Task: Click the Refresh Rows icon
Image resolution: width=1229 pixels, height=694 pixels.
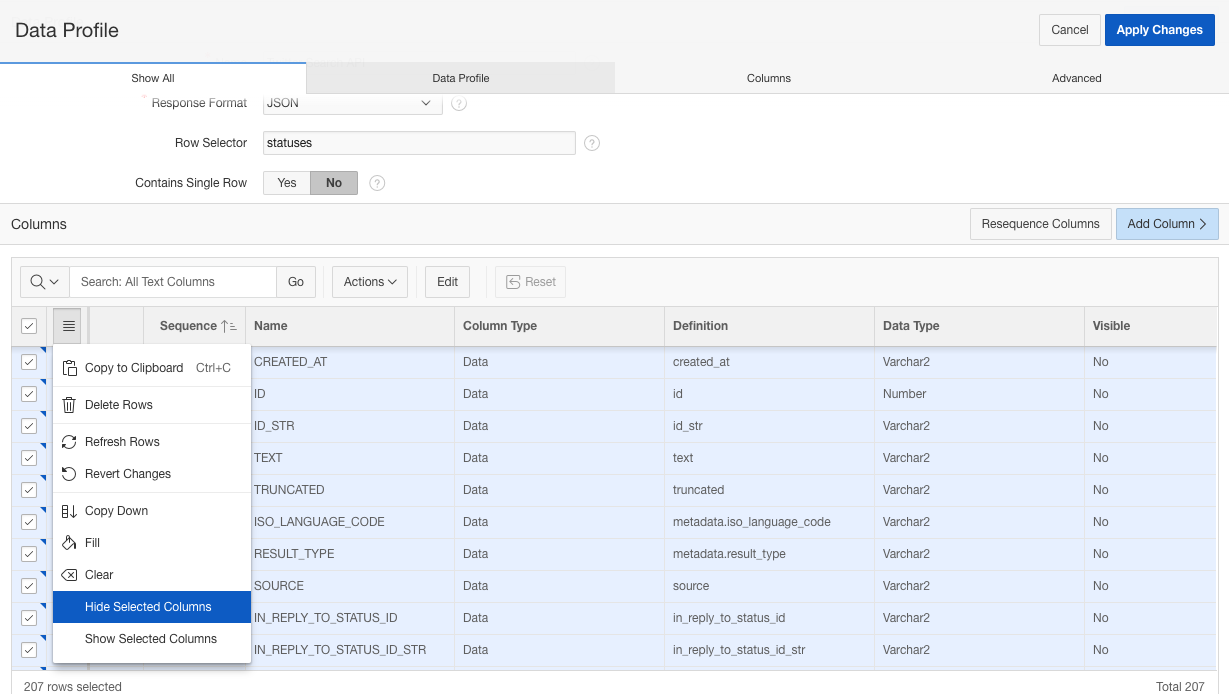Action: tap(69, 442)
